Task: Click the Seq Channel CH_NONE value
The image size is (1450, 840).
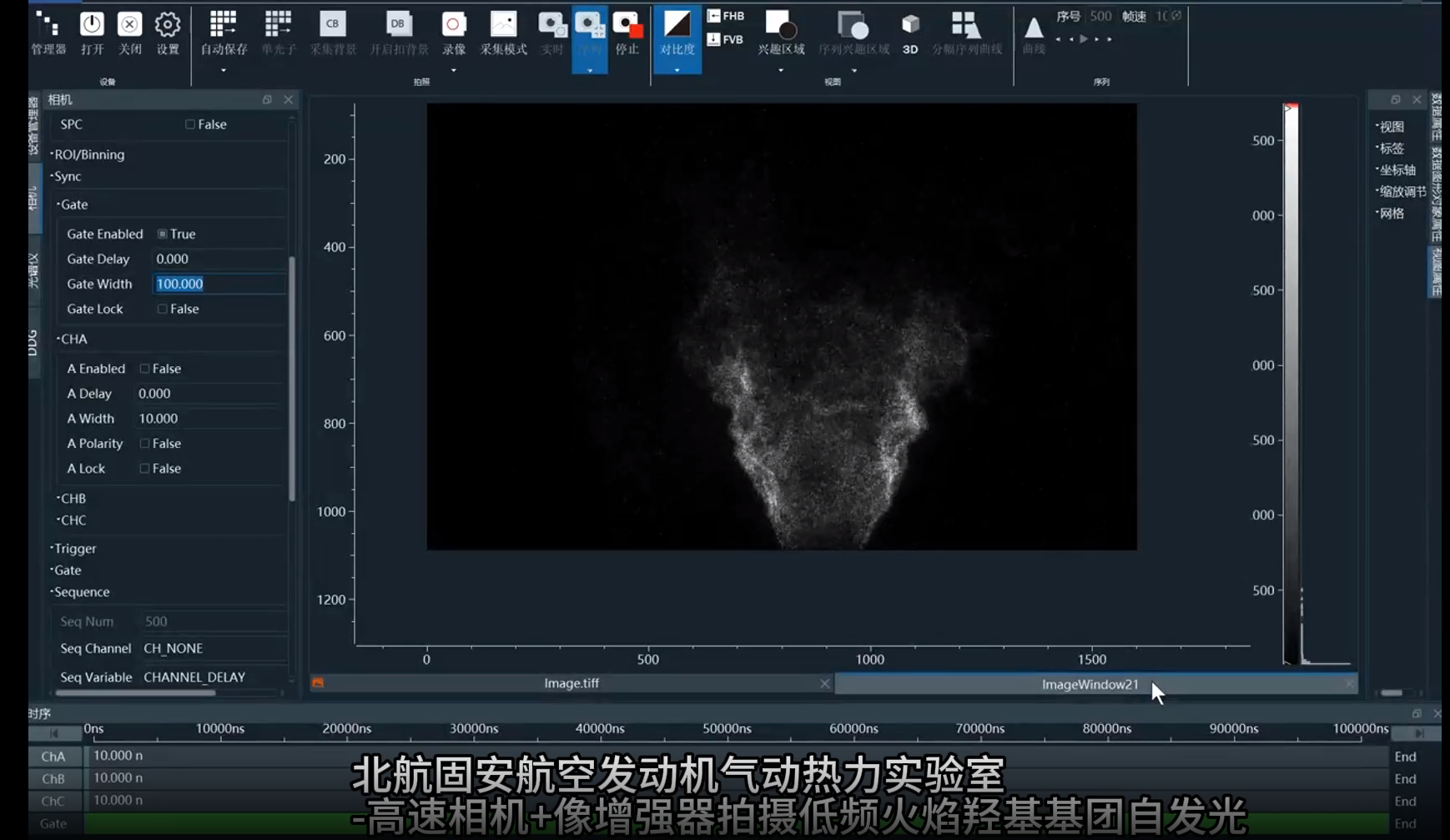Action: 173,648
